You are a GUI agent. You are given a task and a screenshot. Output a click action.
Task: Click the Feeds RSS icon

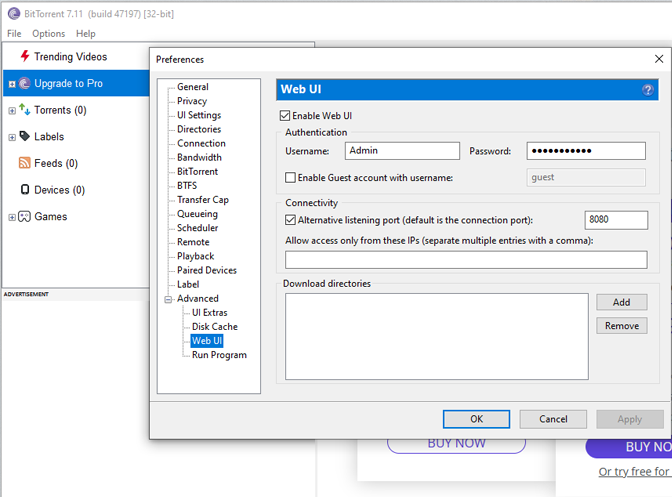point(25,163)
